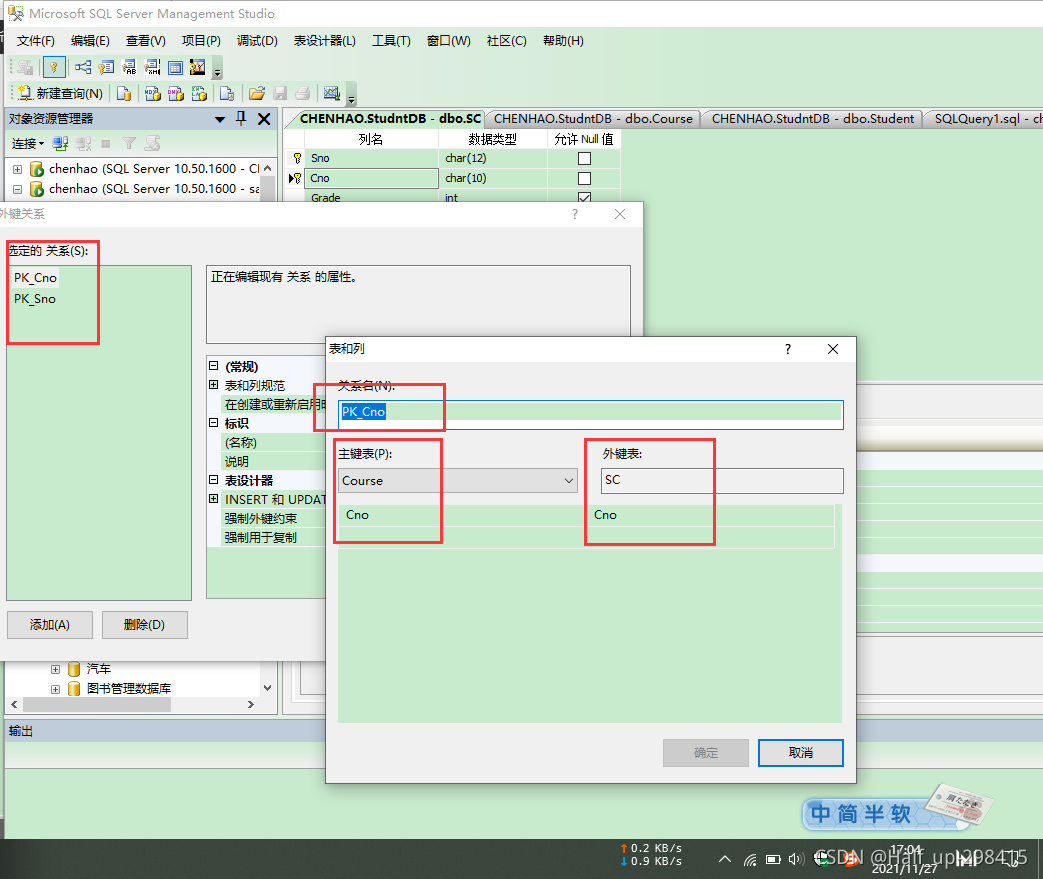Click Connect Object Explorer icon

pyautogui.click(x=61, y=143)
